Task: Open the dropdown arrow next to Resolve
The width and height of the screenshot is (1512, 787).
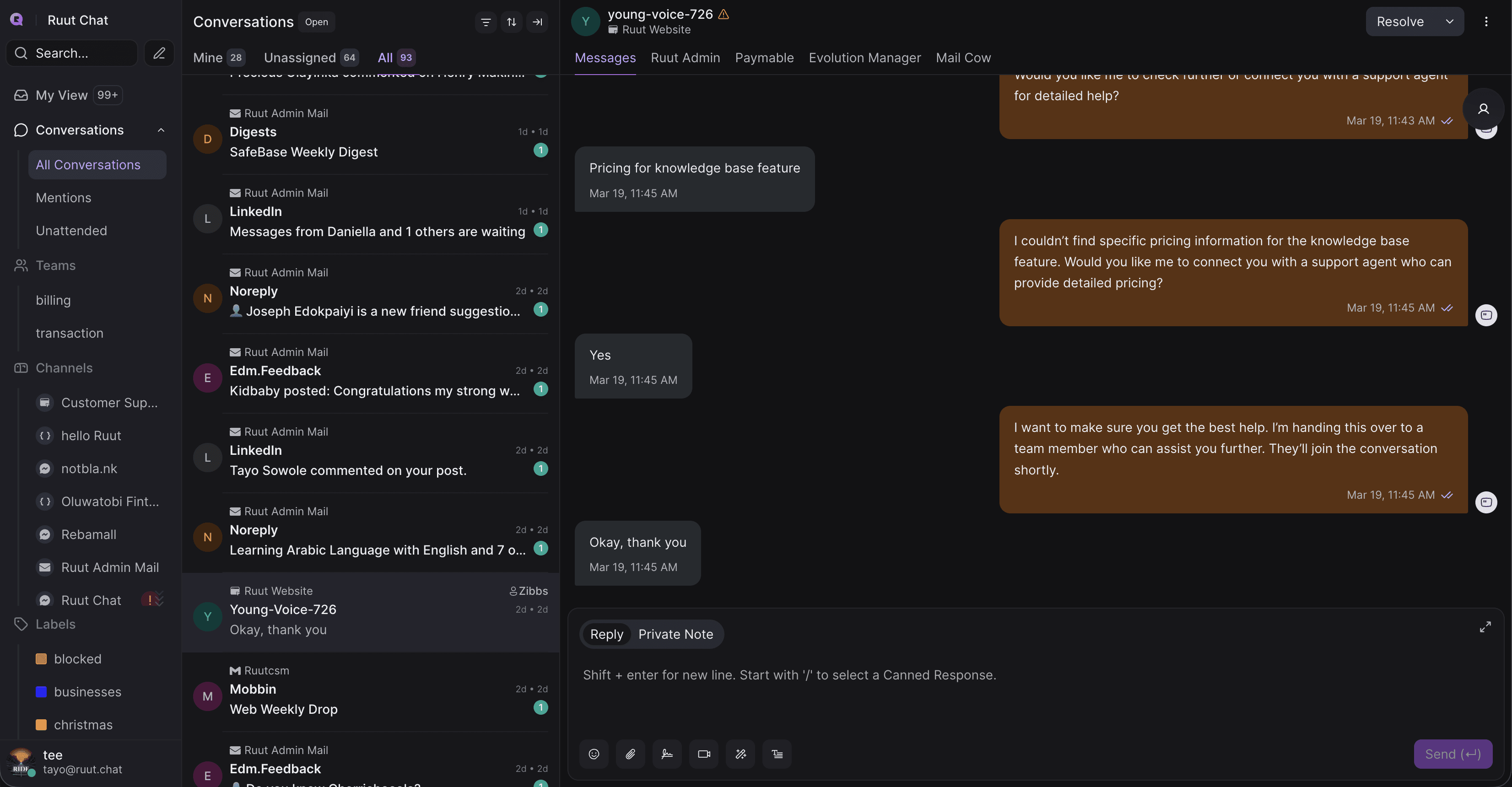Action: (1449, 22)
